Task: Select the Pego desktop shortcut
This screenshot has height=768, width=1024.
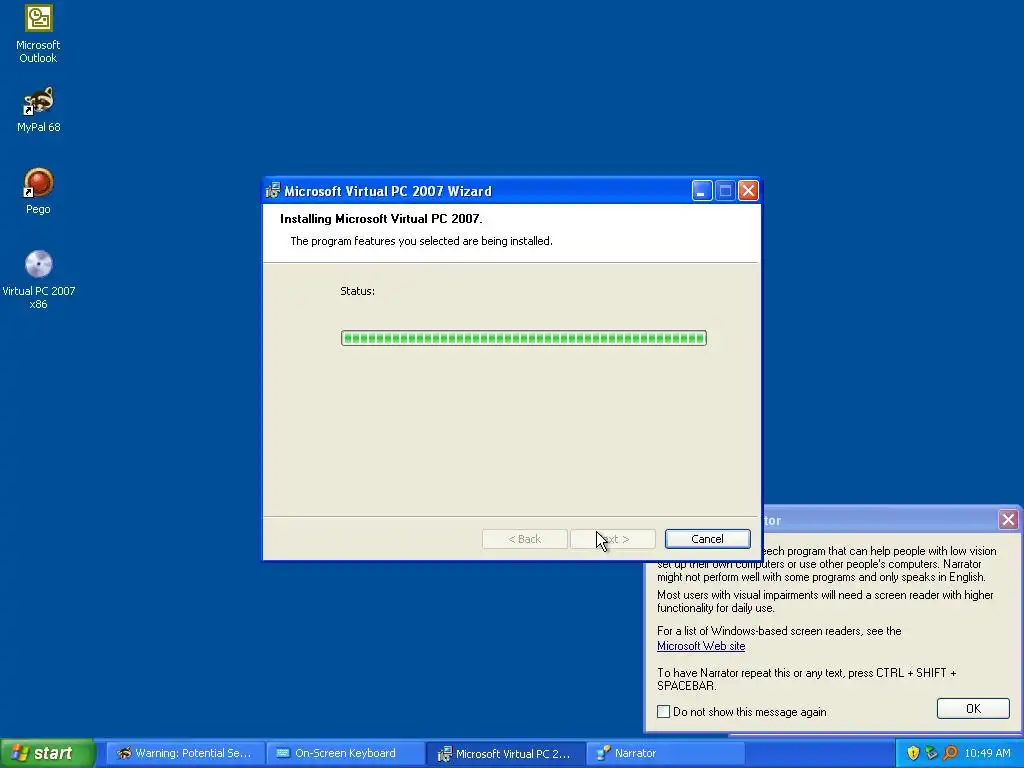Action: (x=38, y=191)
